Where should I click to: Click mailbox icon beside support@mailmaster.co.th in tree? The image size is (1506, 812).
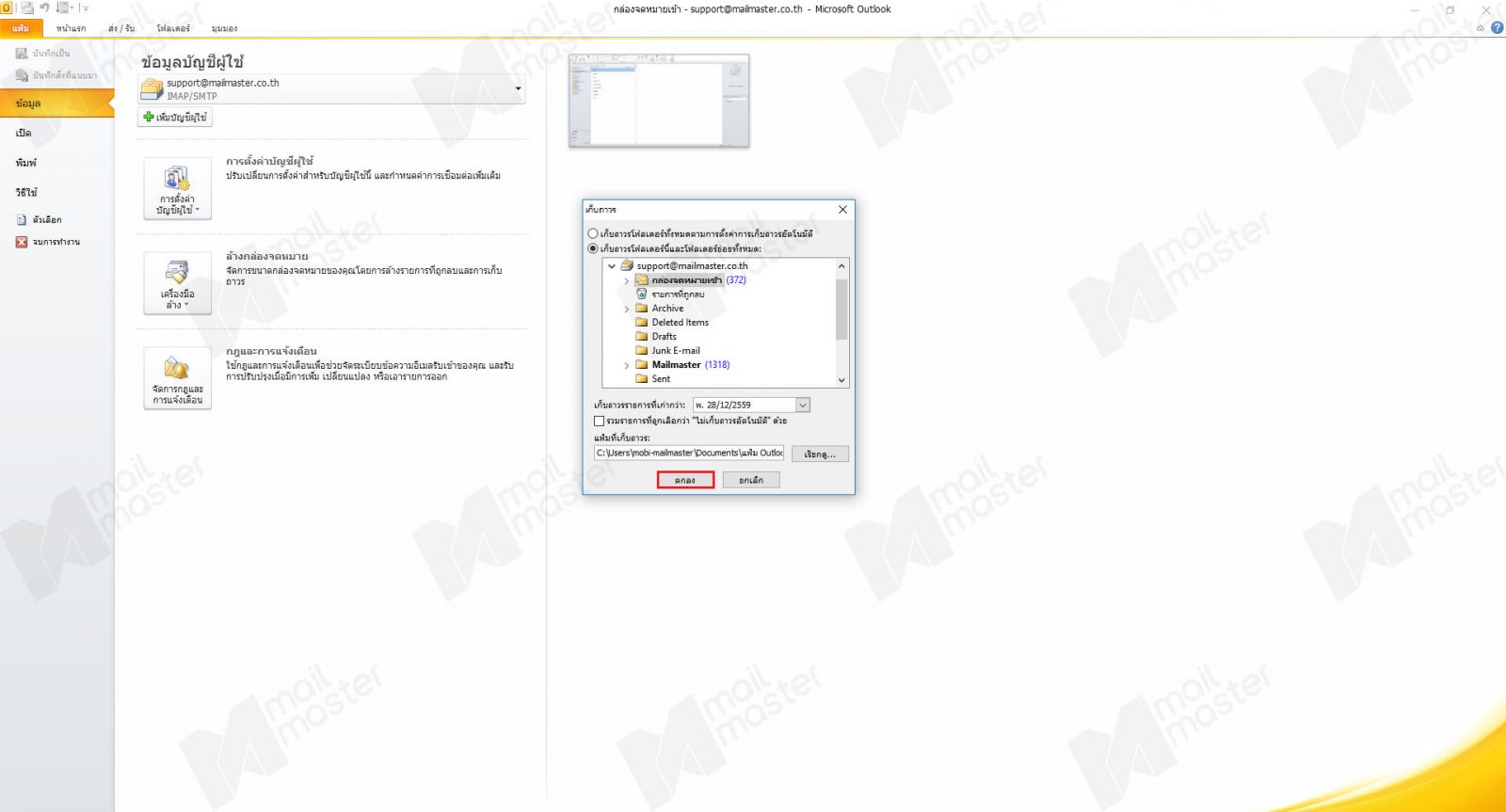627,266
